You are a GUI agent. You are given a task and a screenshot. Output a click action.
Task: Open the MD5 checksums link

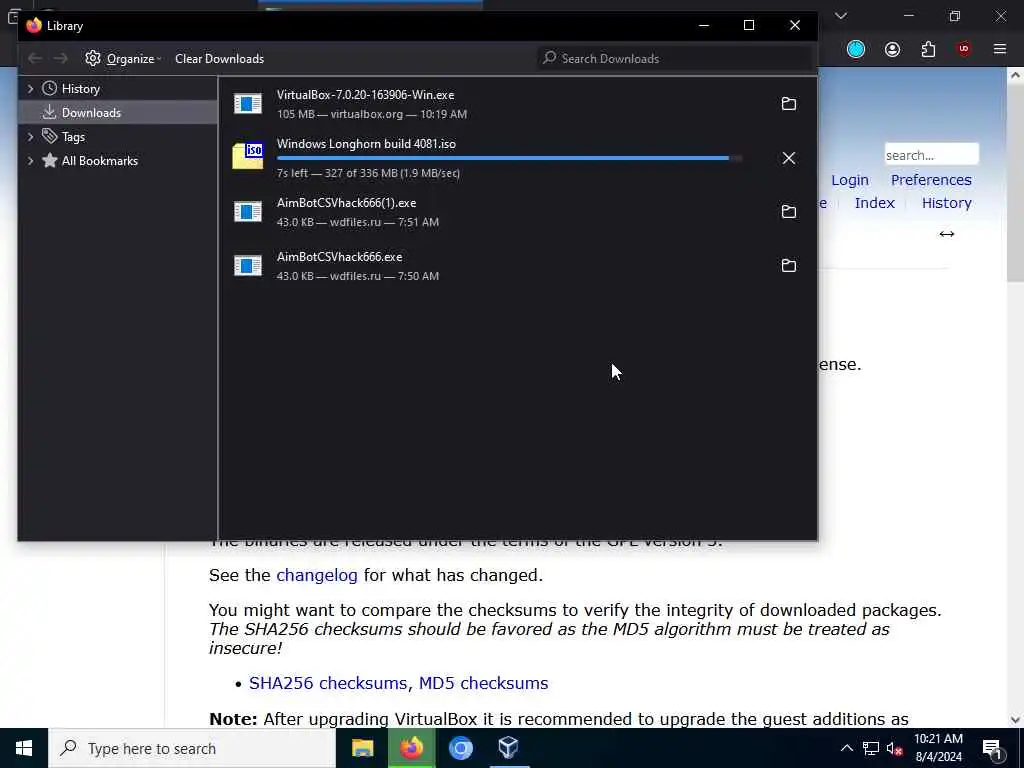(483, 683)
